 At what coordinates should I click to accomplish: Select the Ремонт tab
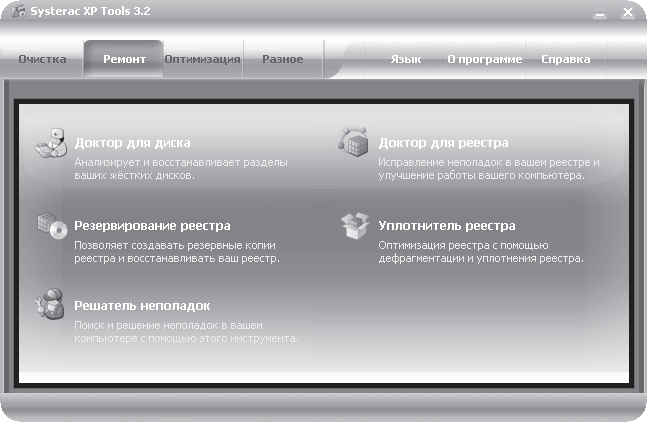[124, 59]
